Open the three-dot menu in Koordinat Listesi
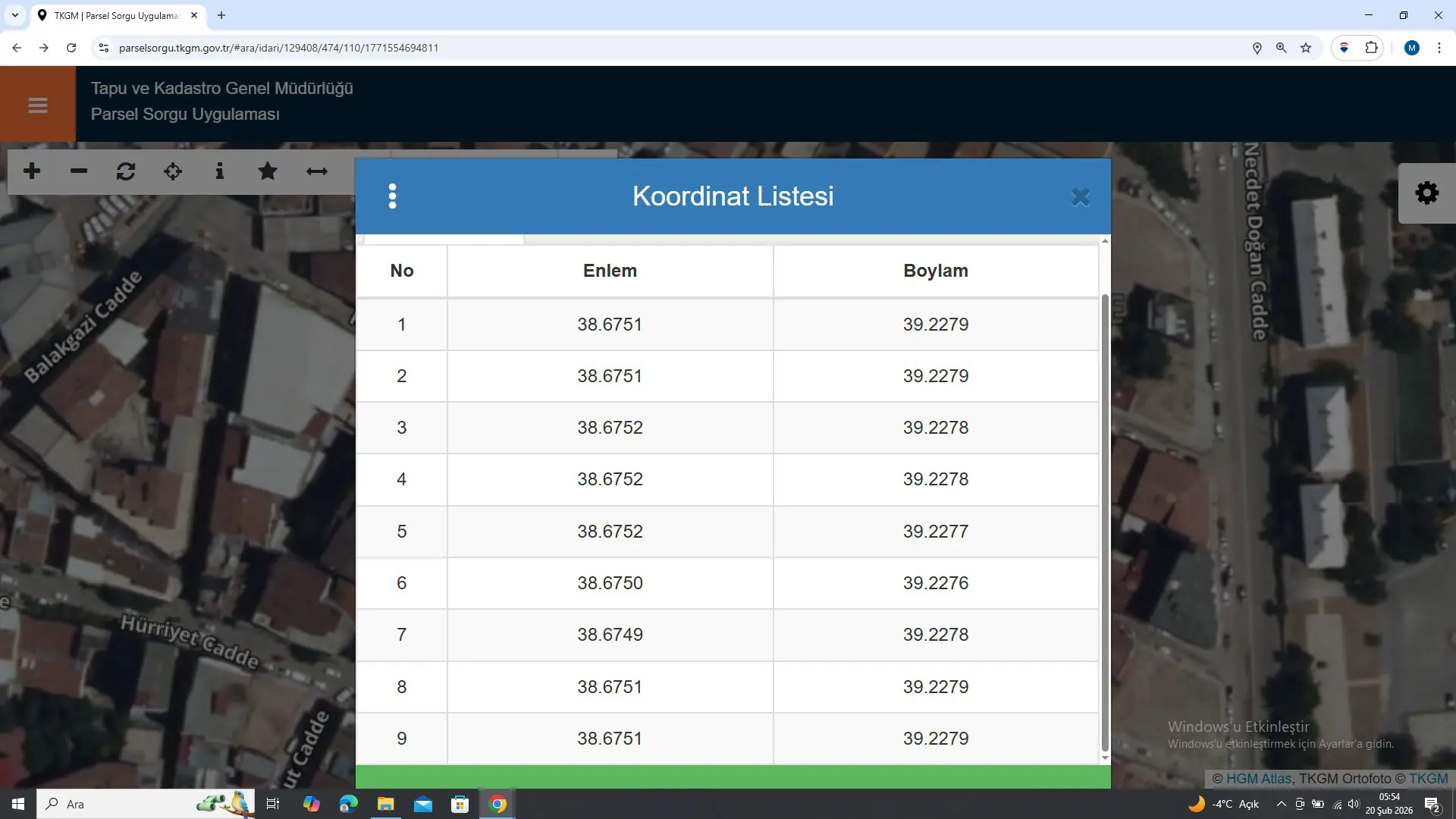1456x819 pixels. point(392,196)
